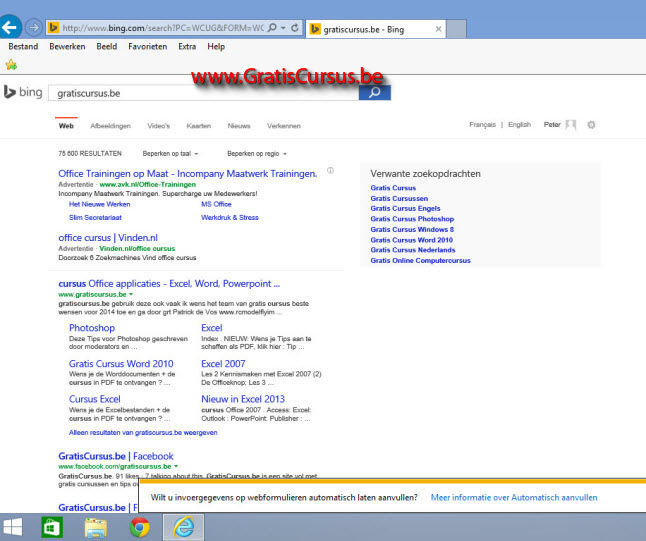Switch to the Video's tab
This screenshot has height=541, width=646.
(x=159, y=126)
